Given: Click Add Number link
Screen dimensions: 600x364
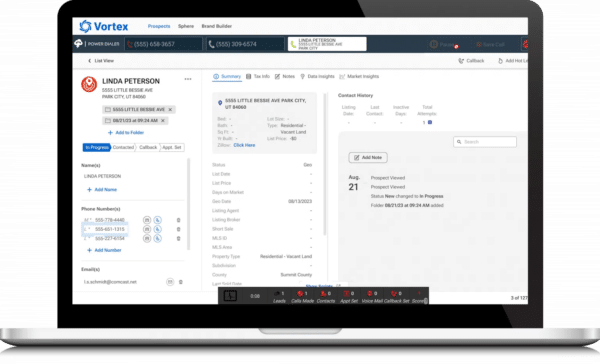Looking at the screenshot, I should (104, 250).
